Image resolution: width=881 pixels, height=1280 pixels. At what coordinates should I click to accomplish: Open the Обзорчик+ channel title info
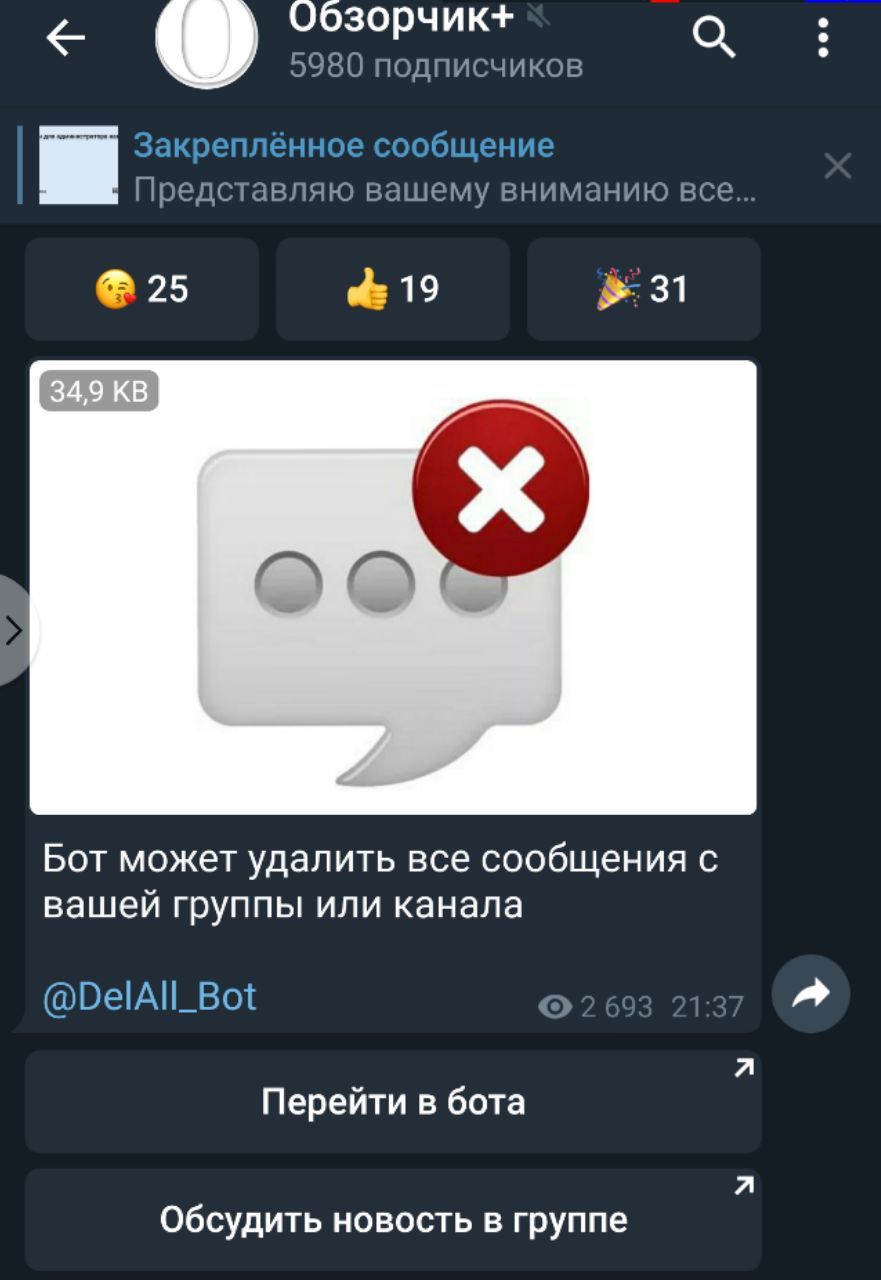[401, 16]
